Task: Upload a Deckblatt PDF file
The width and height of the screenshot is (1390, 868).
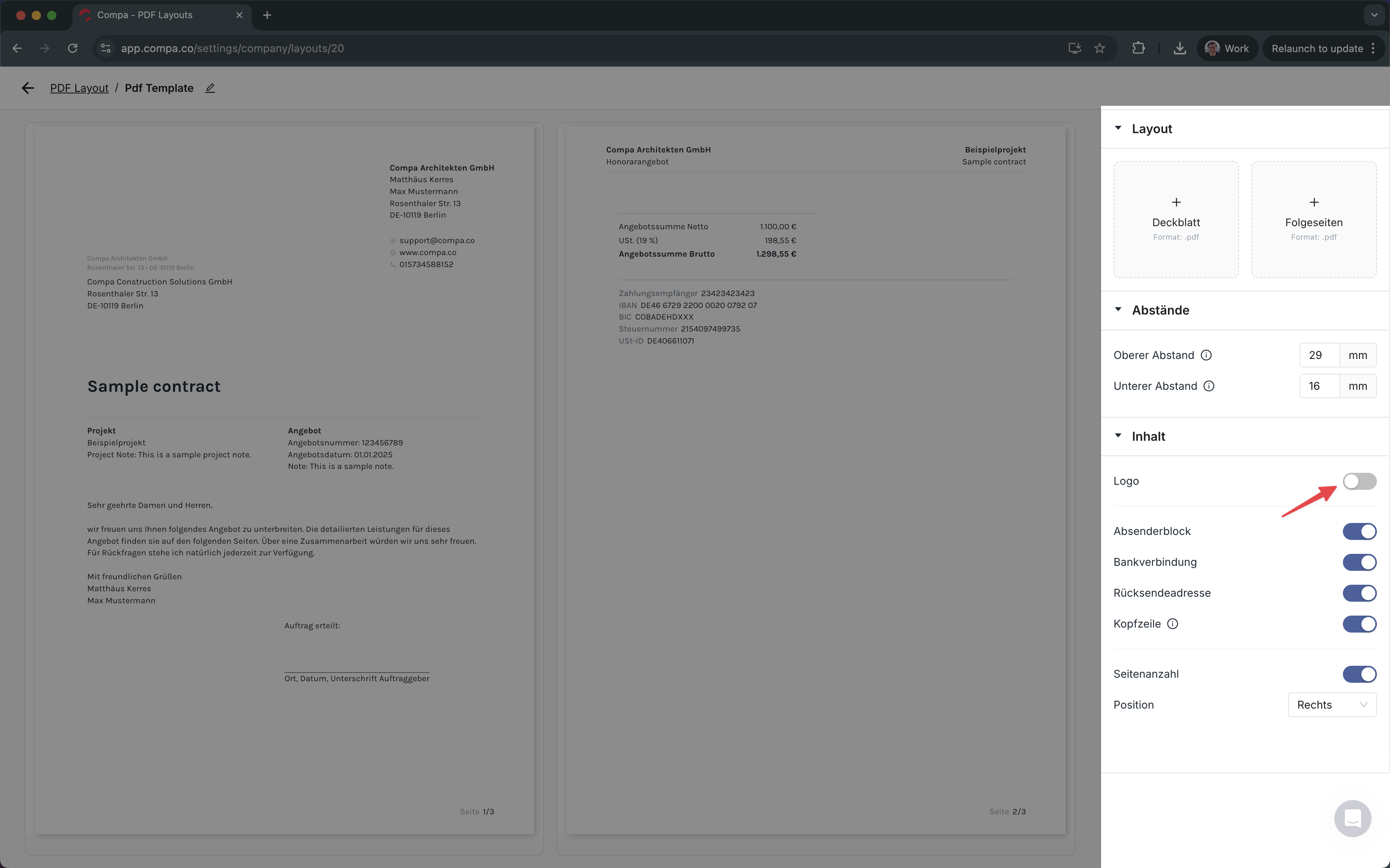Action: coord(1175,219)
